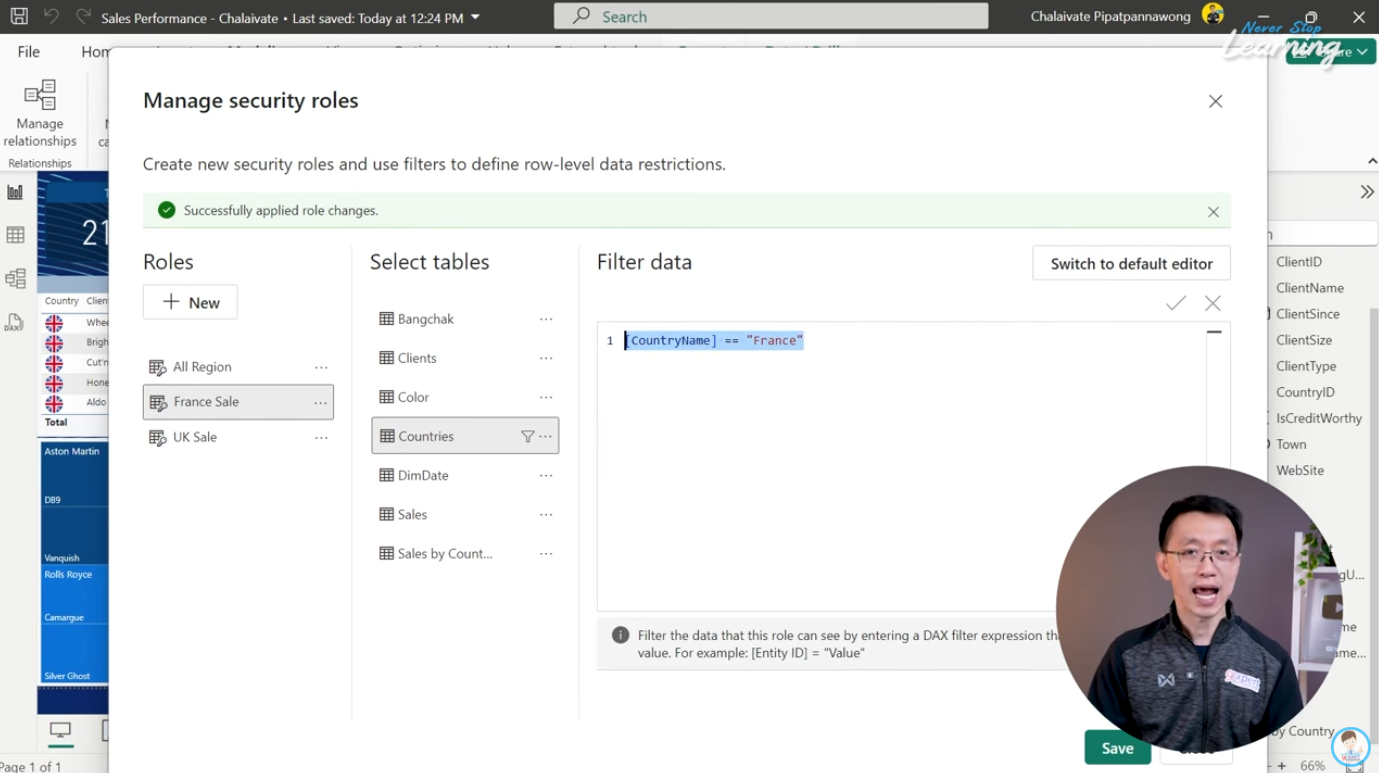The height and width of the screenshot is (773, 1379).
Task: Discard the DAX filter using the X icon
Action: tap(1213, 303)
